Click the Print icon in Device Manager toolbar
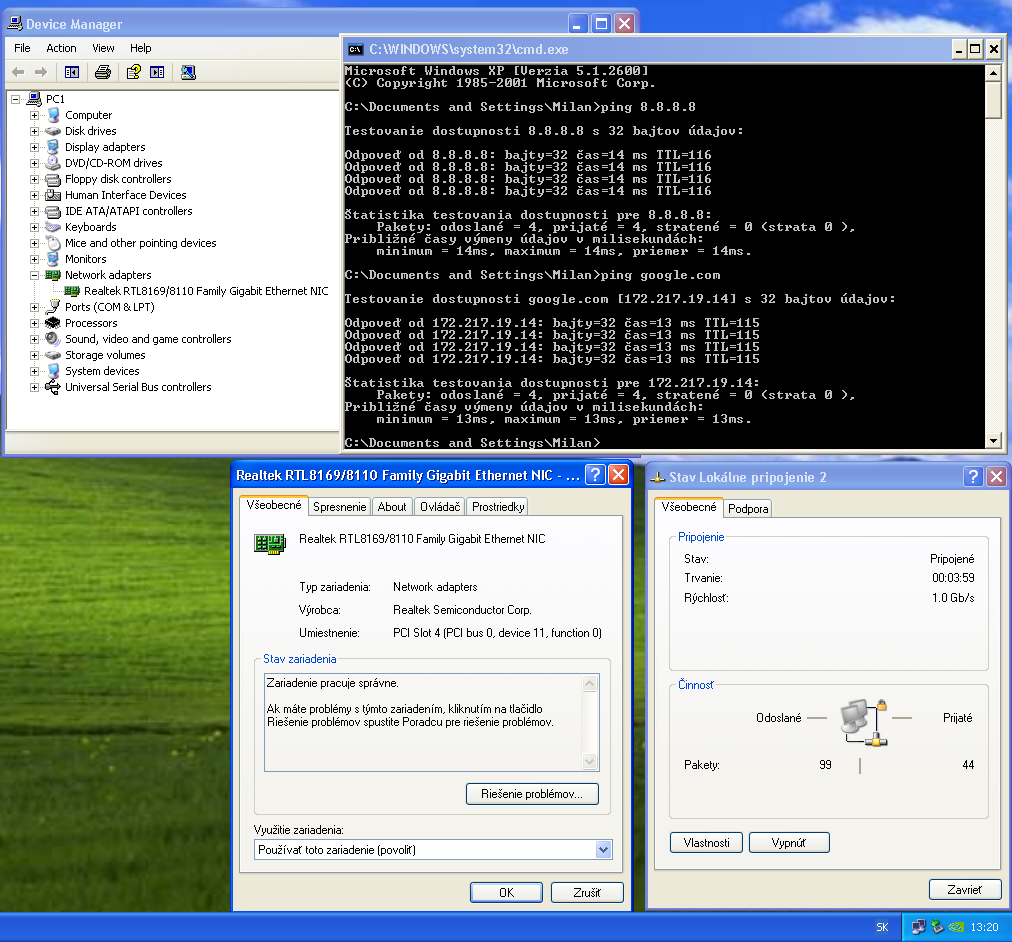This screenshot has height=942, width=1012. 103,72
